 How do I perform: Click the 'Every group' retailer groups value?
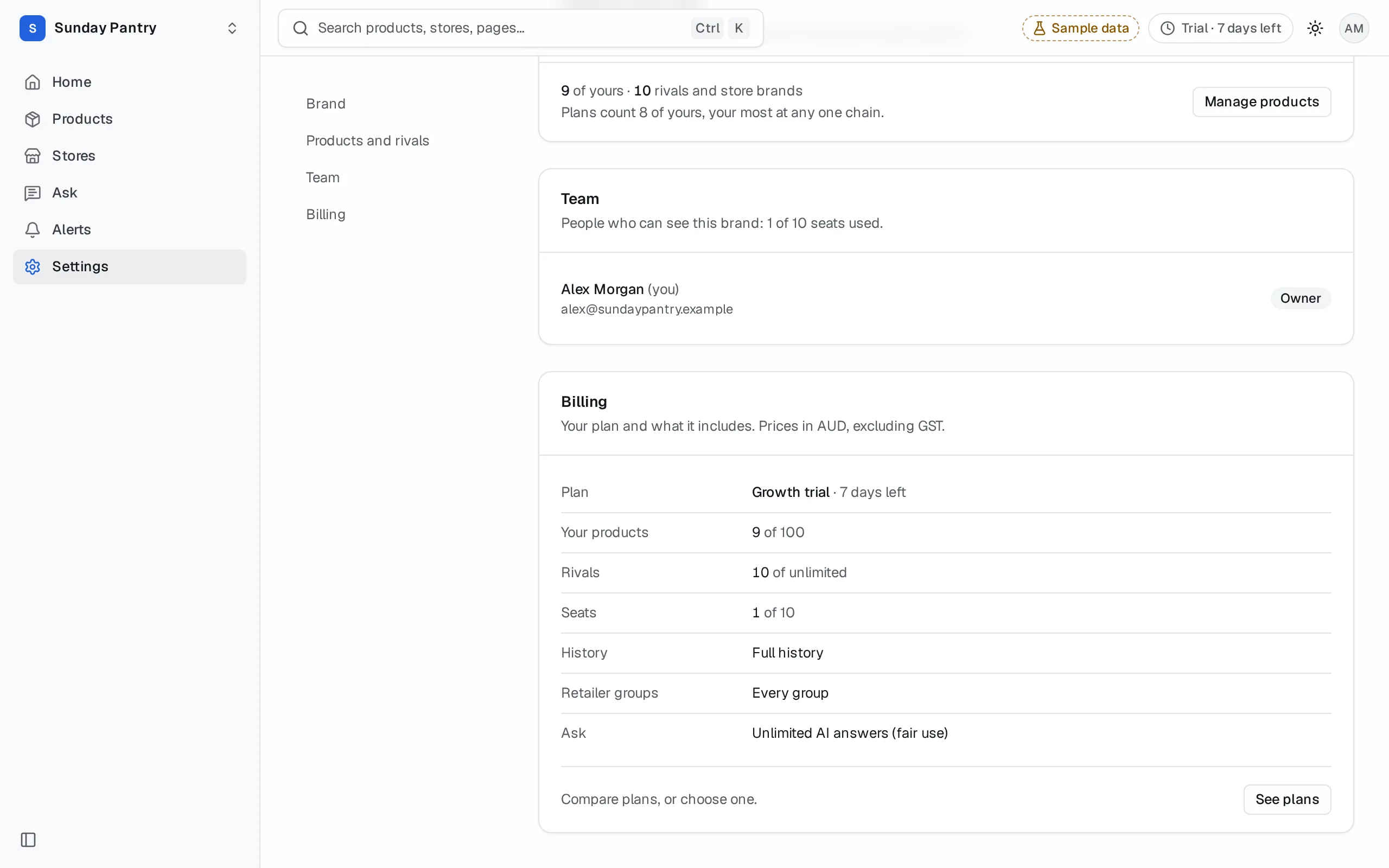tap(791, 693)
